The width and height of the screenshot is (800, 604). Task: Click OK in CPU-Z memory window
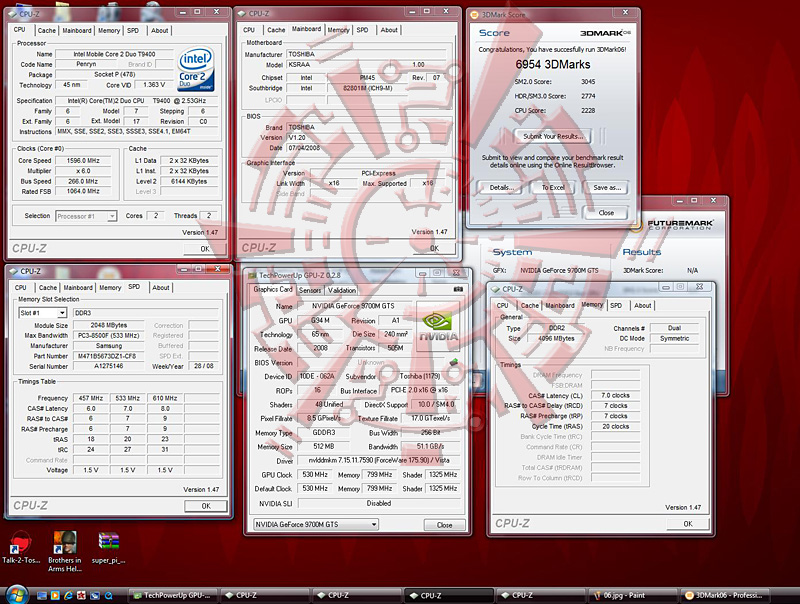[x=688, y=524]
